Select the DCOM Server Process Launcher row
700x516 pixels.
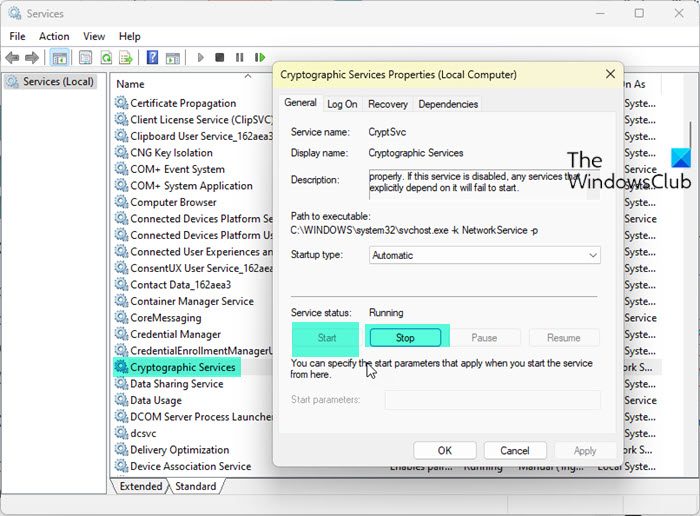[x=193, y=416]
